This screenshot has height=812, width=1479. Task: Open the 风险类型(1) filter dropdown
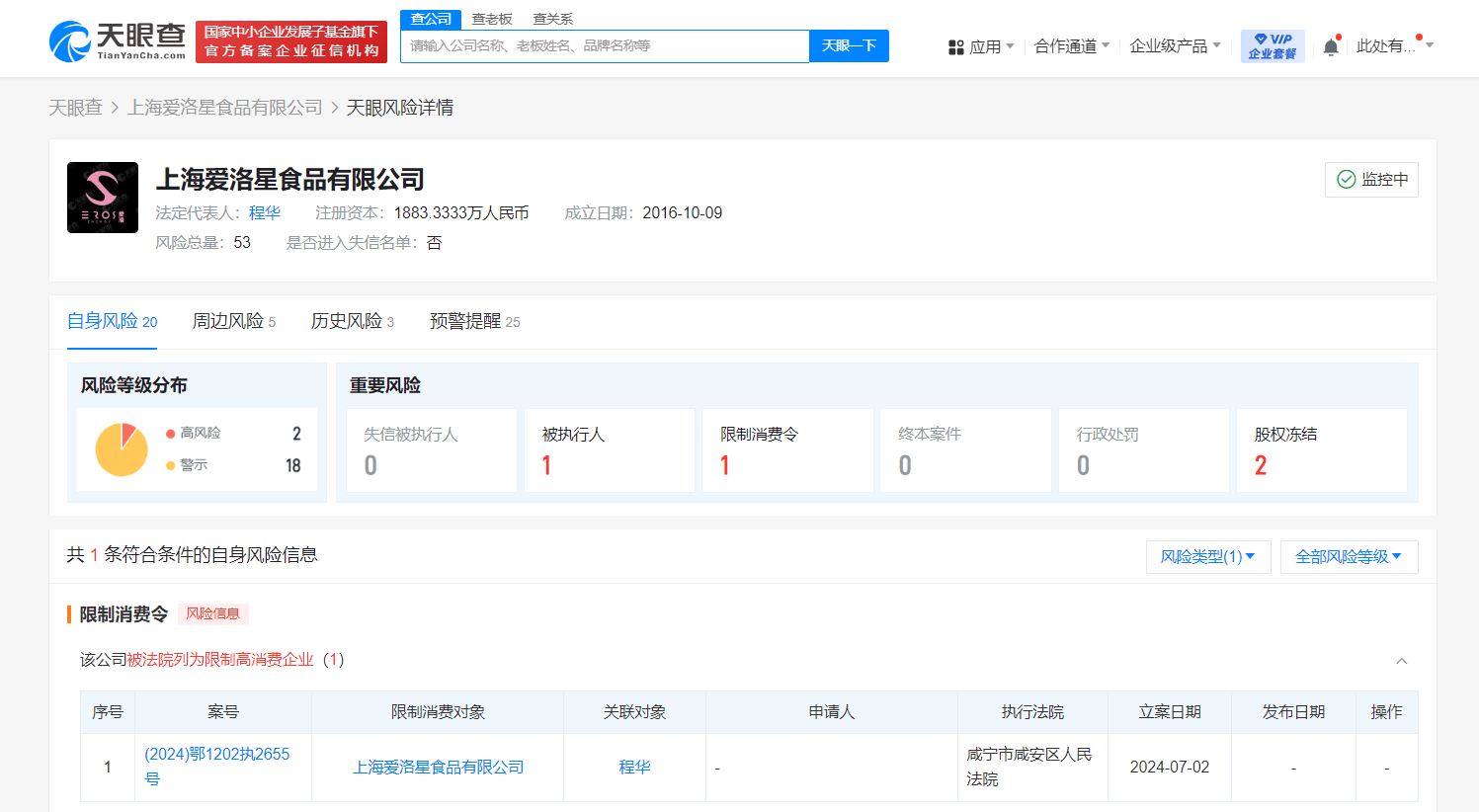click(1207, 557)
